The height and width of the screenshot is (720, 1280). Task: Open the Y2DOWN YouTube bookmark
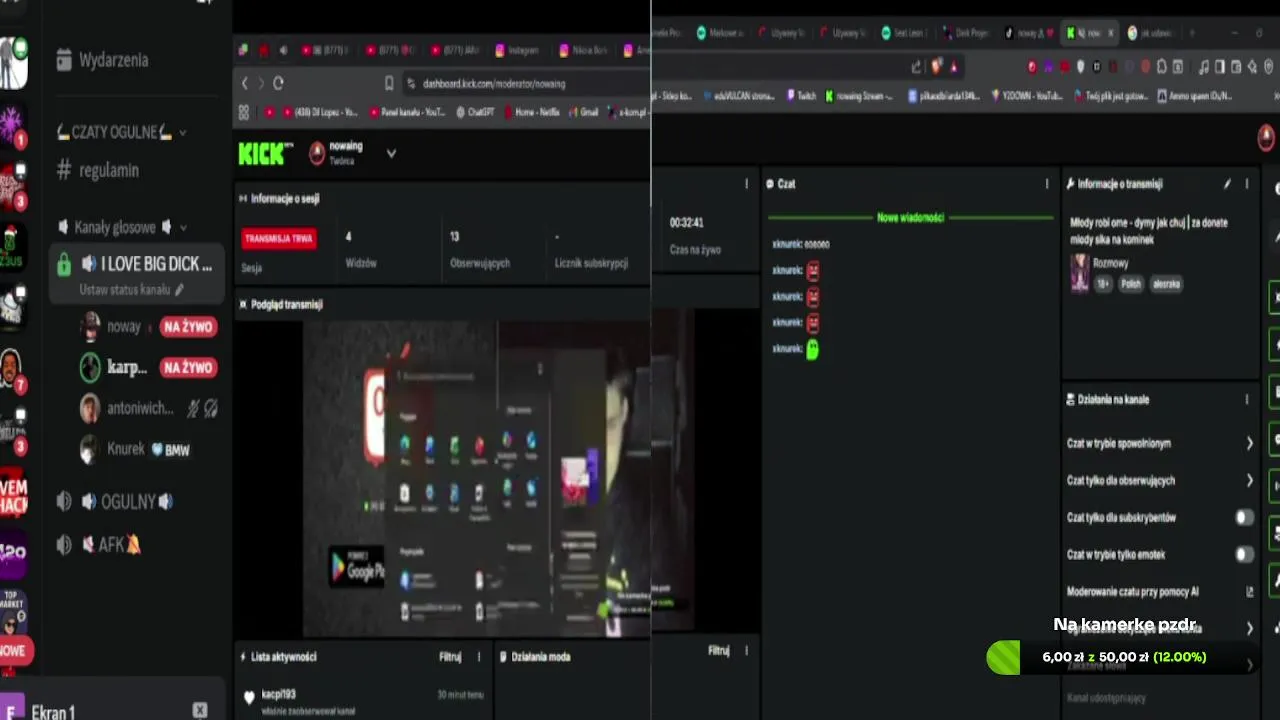point(1027,97)
